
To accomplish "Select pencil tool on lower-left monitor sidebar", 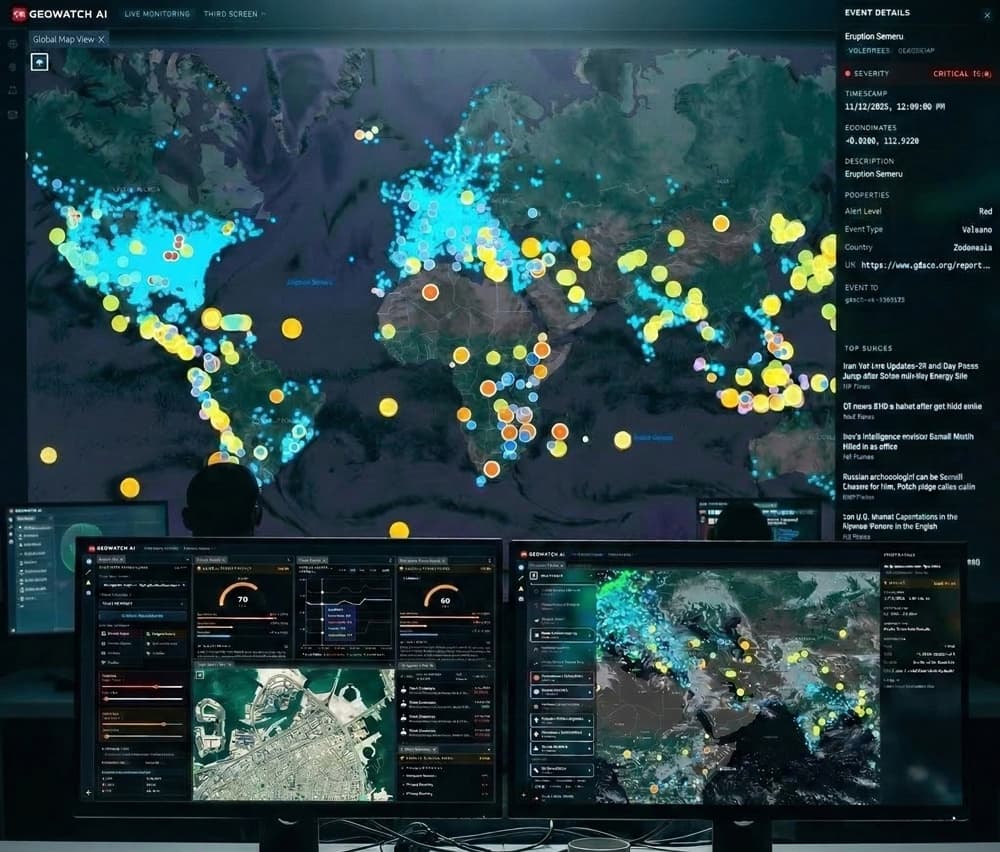I will [89, 573].
